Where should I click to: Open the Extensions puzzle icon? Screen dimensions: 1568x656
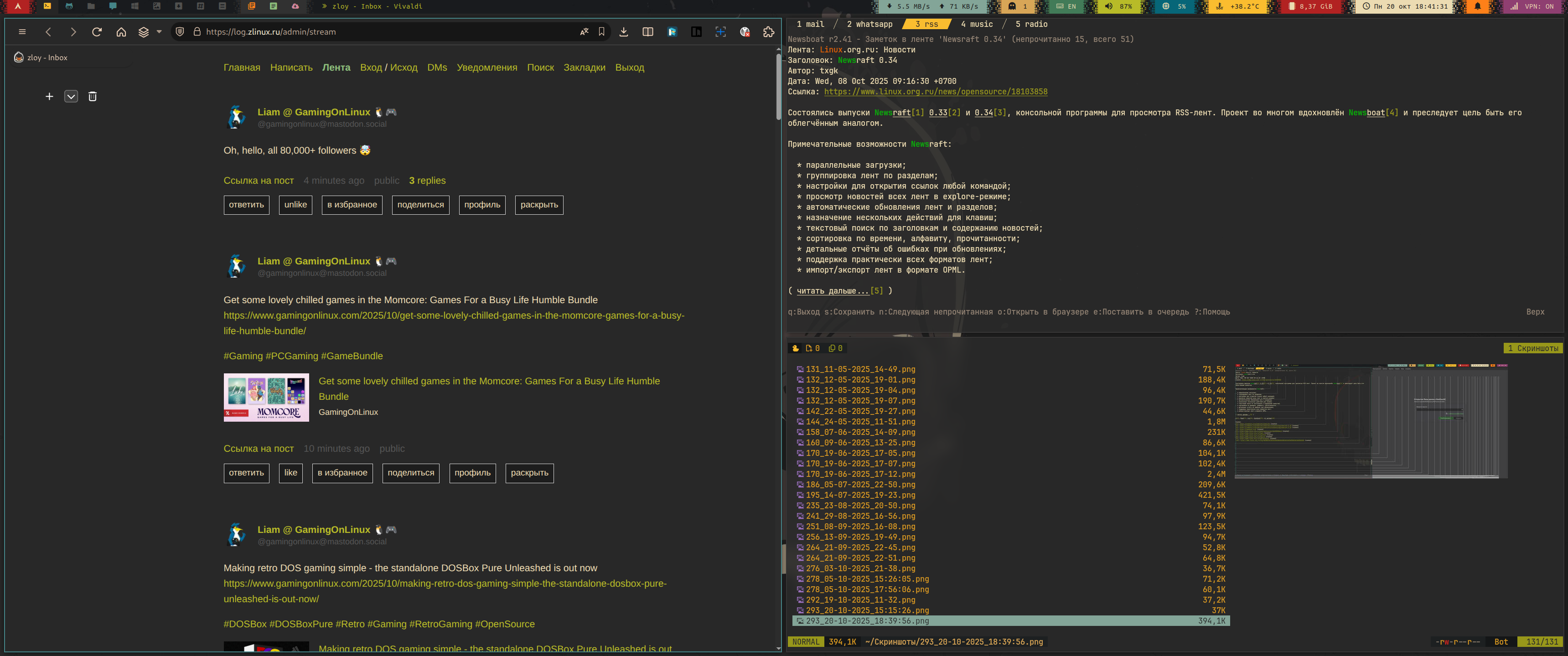(x=768, y=31)
